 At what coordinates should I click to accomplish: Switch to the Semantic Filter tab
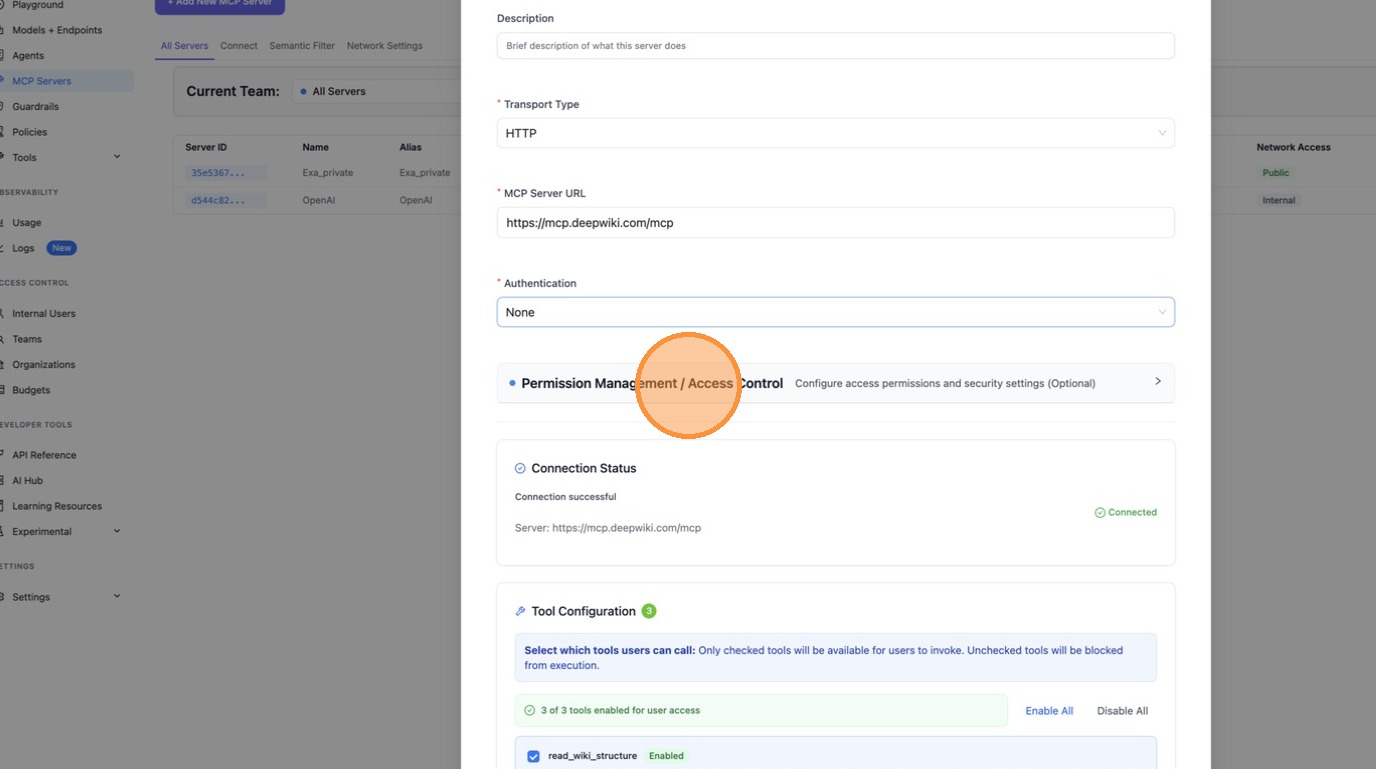302,46
